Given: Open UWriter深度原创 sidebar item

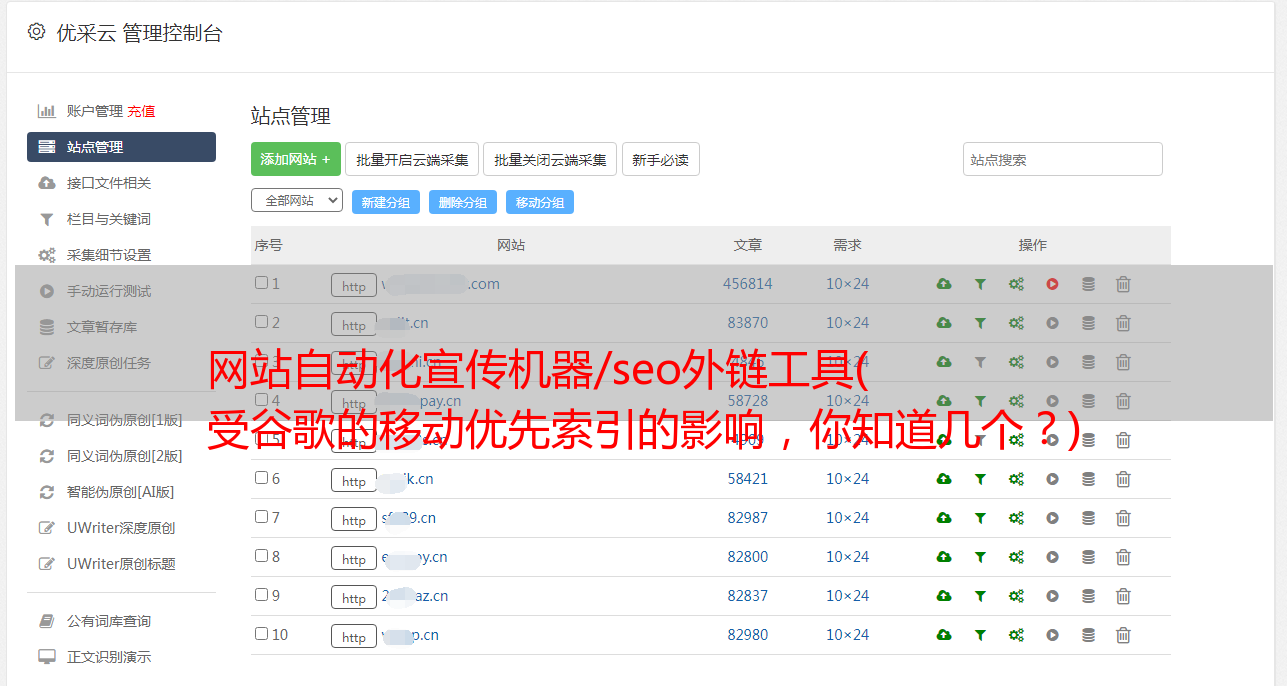Looking at the screenshot, I should point(121,528).
